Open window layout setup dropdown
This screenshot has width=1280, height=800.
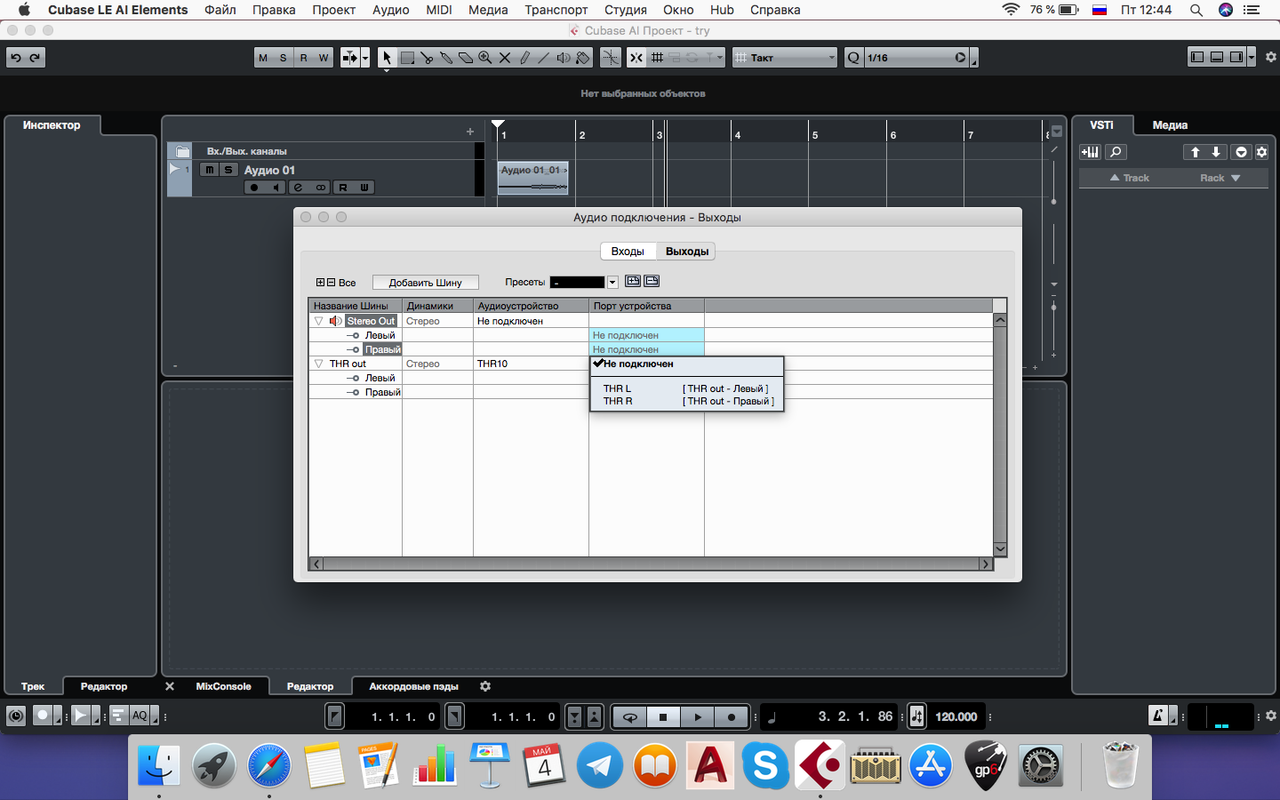pos(1253,58)
